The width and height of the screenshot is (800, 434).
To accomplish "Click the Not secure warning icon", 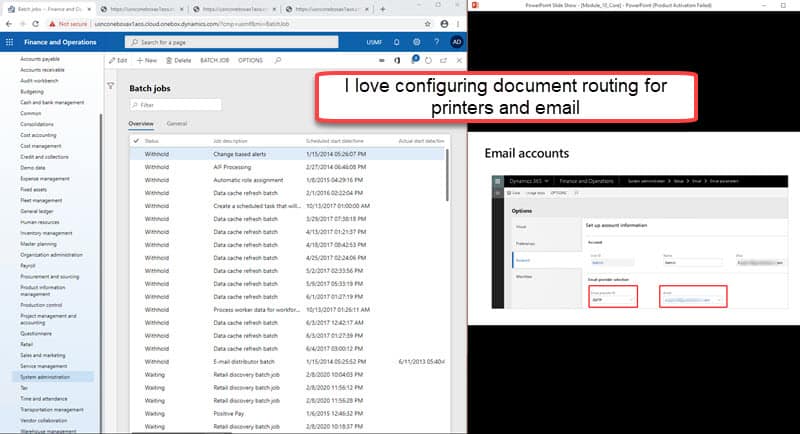I will pos(52,24).
